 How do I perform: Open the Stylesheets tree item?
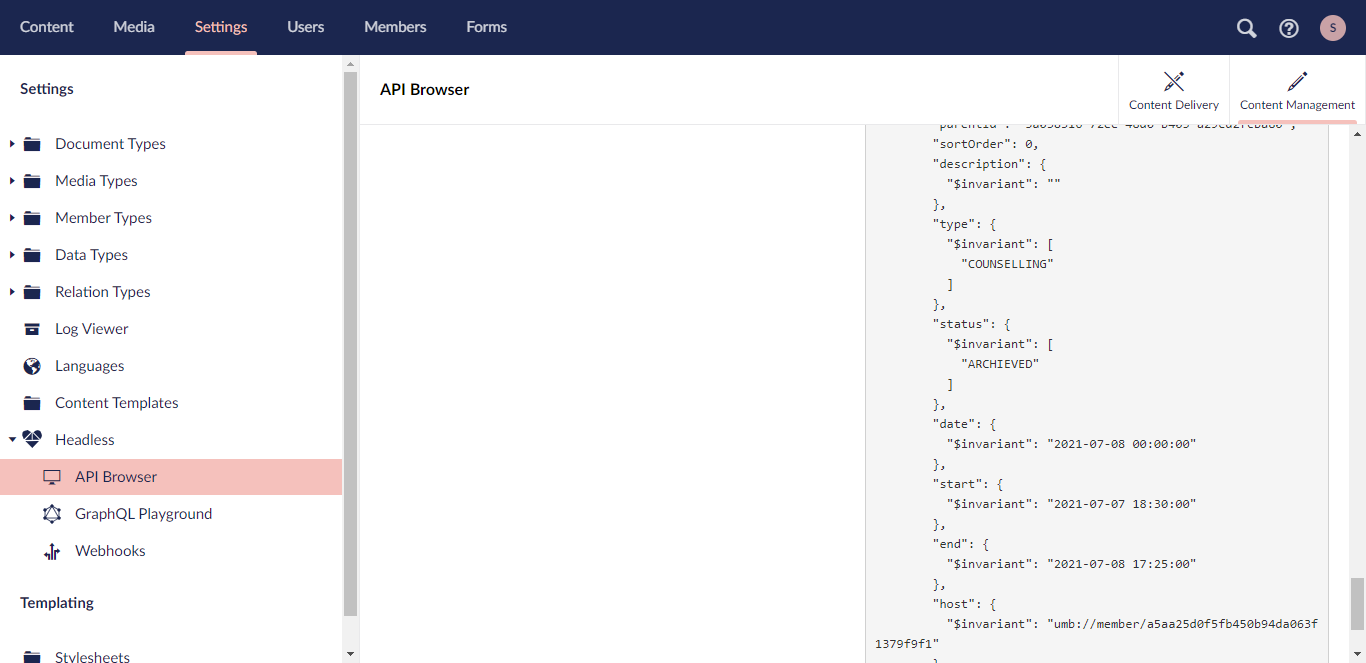92,657
